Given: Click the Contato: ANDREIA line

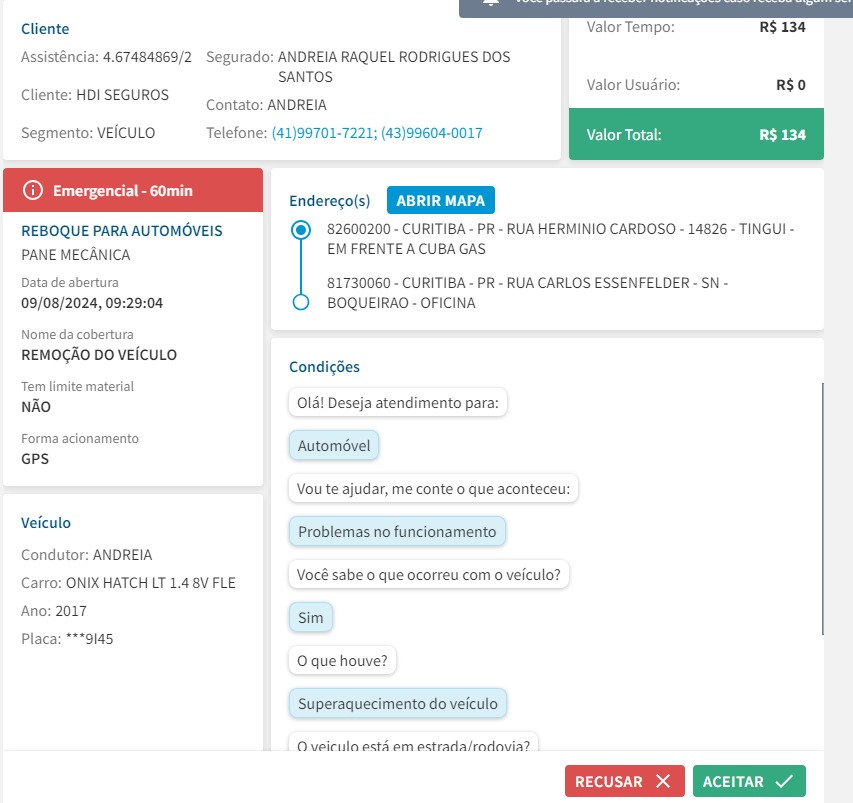Looking at the screenshot, I should 266,104.
